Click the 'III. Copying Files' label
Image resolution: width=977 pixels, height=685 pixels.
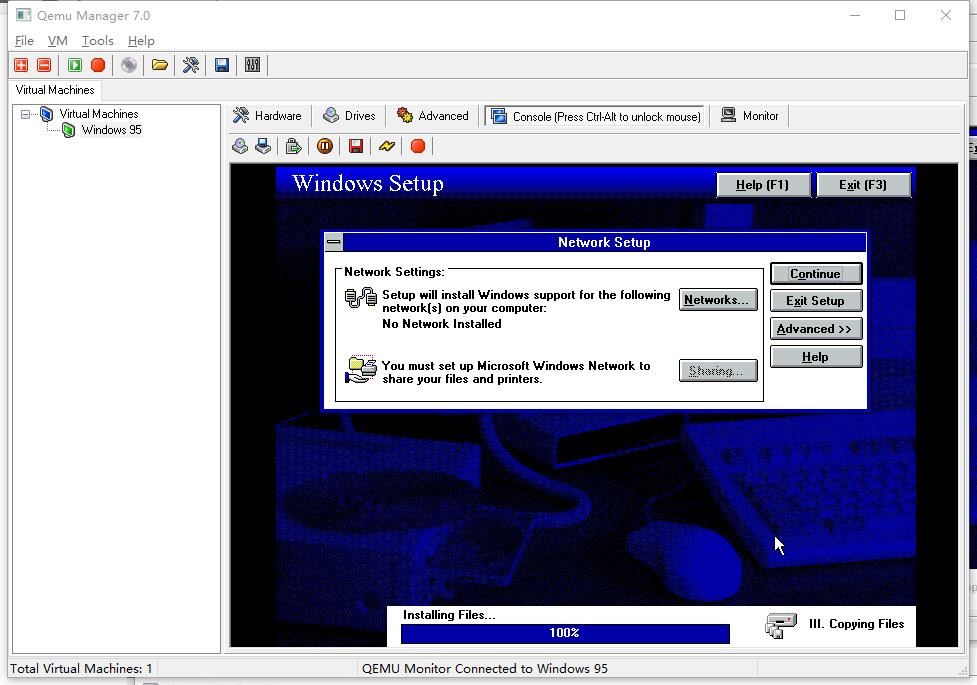(856, 624)
